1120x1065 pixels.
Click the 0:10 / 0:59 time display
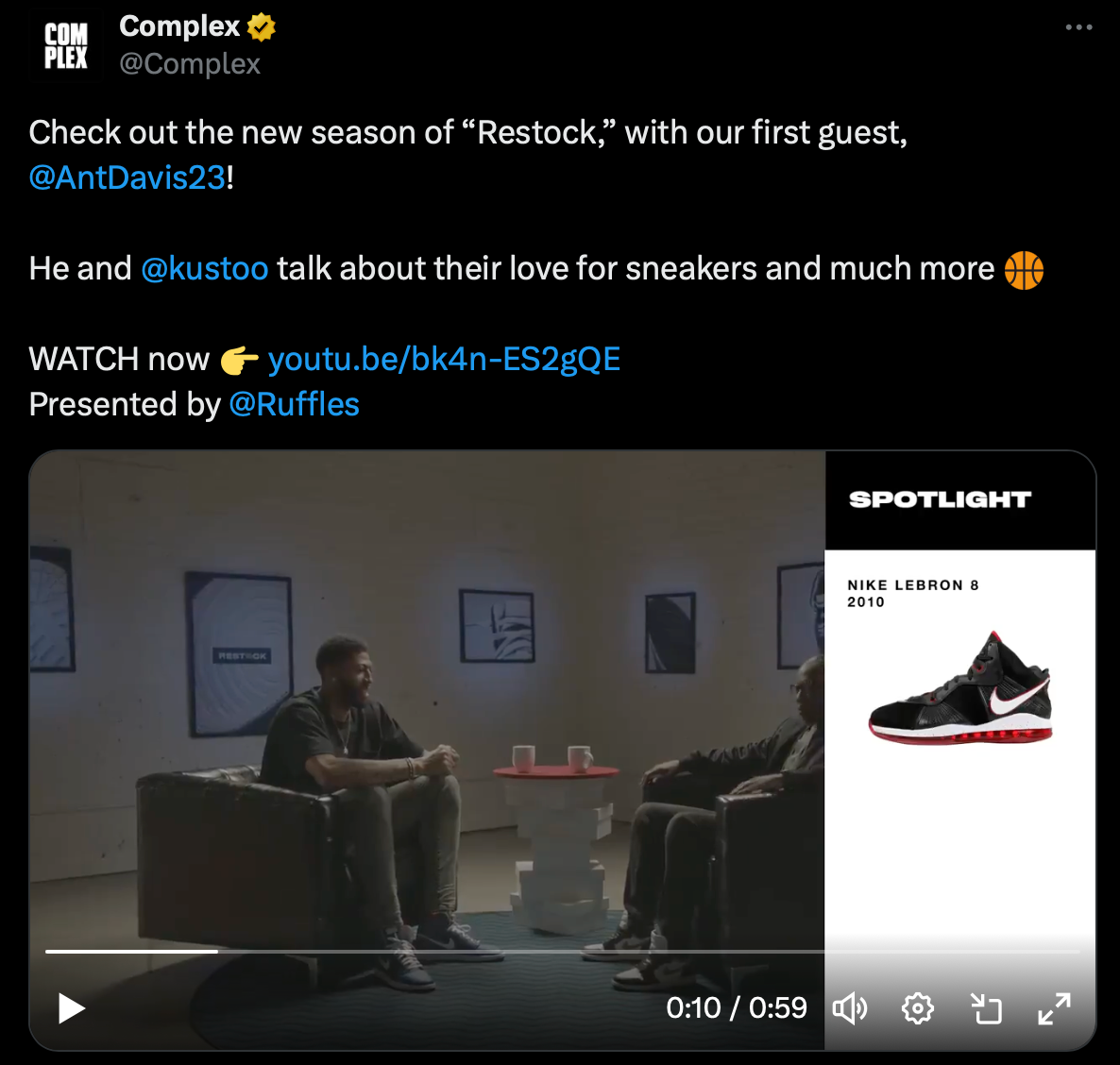(737, 1007)
